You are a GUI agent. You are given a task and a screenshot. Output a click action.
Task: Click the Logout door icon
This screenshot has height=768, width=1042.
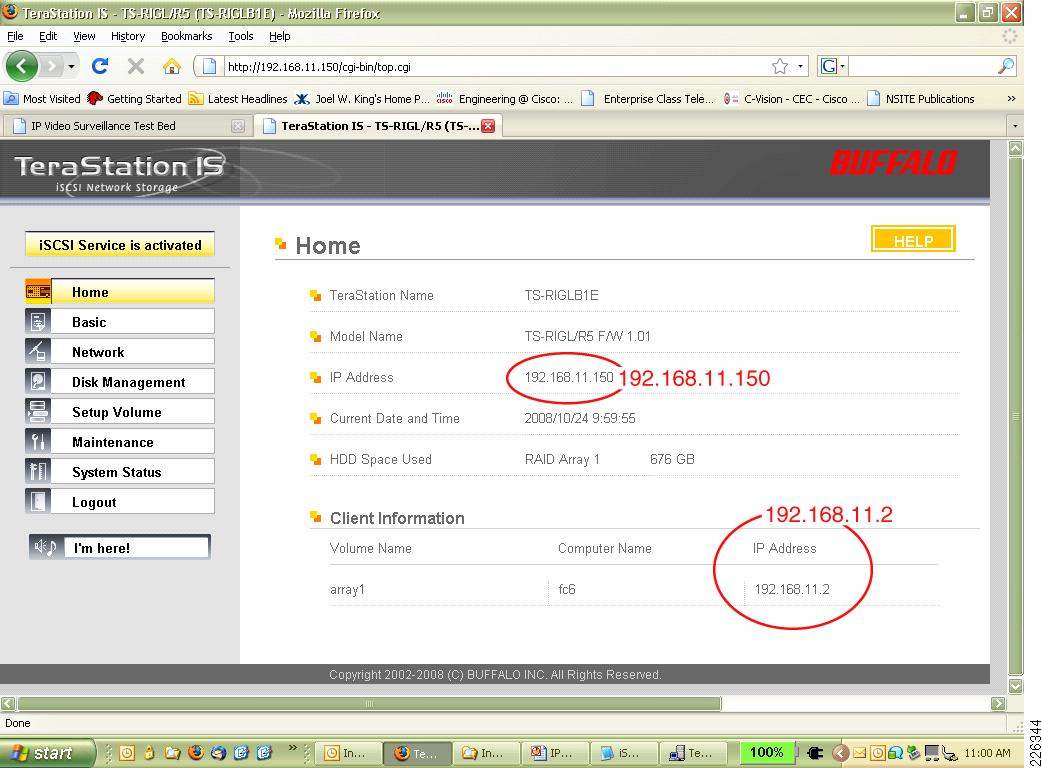(x=38, y=502)
